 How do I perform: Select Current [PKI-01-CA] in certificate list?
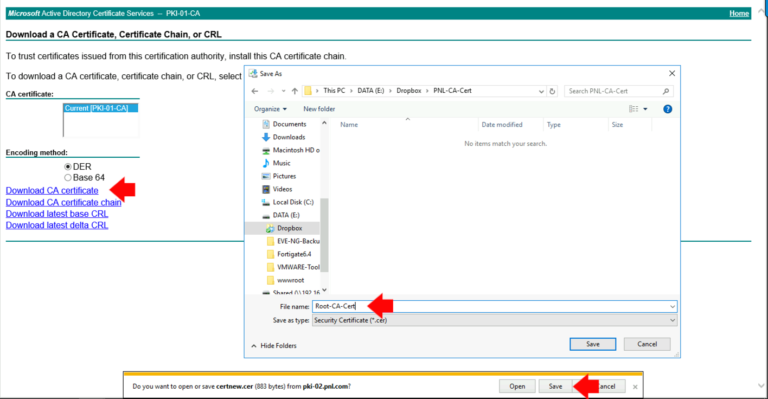[100, 108]
